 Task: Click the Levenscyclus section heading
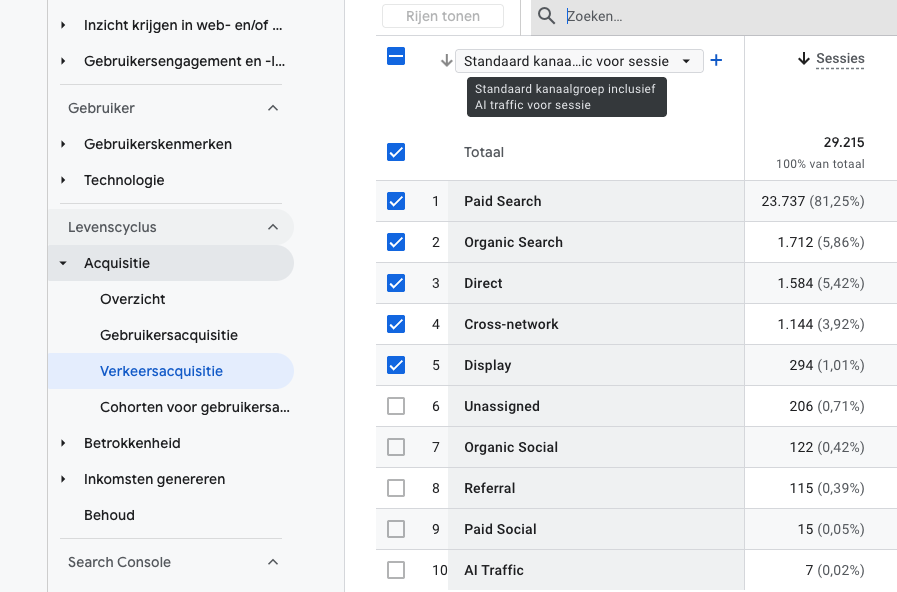tap(112, 227)
